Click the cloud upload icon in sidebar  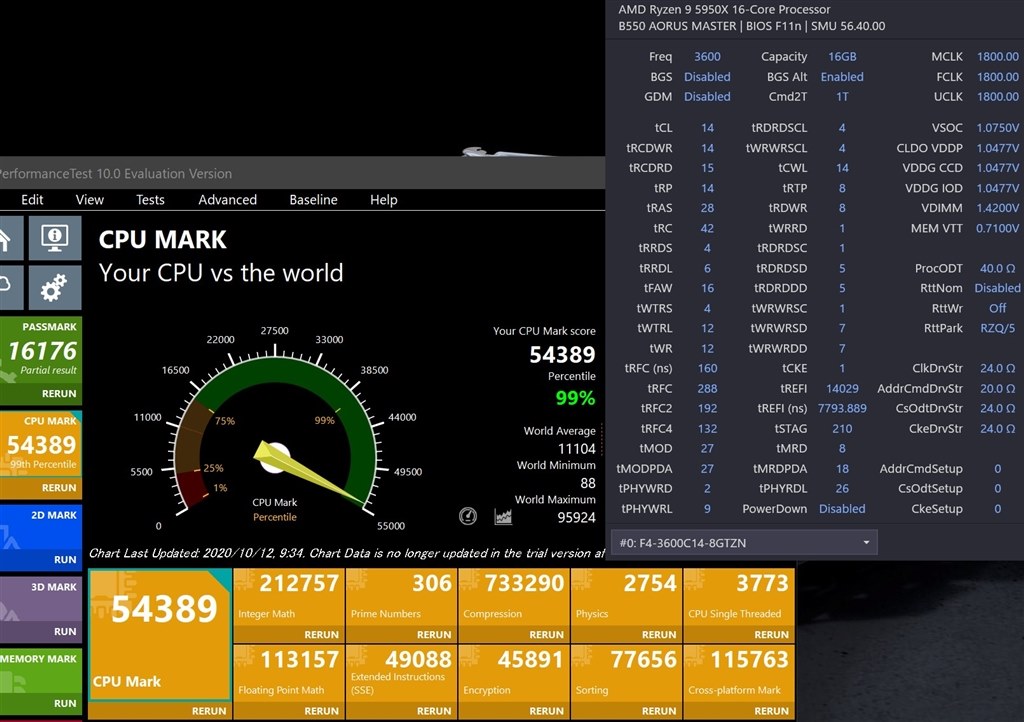(10, 287)
